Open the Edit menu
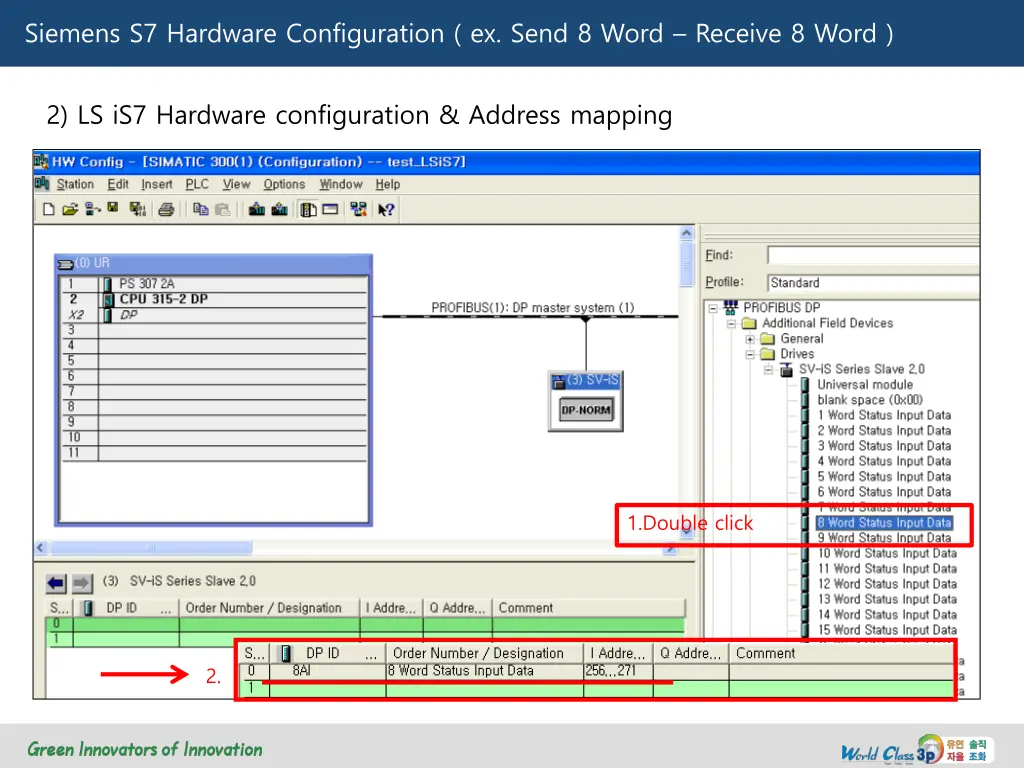 pos(118,184)
